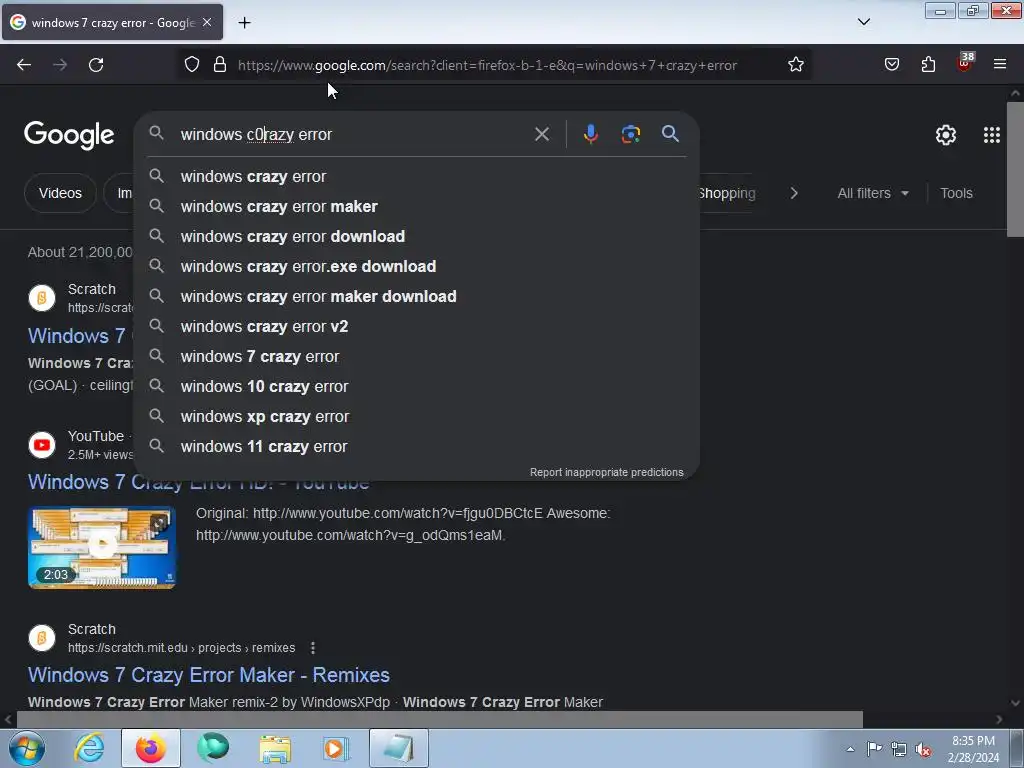
Task: Show more filter chips arrow
Action: click(794, 193)
